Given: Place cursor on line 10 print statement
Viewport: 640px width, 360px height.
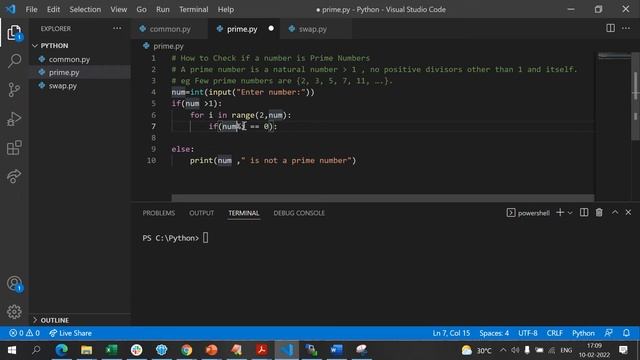Looking at the screenshot, I should (273, 160).
